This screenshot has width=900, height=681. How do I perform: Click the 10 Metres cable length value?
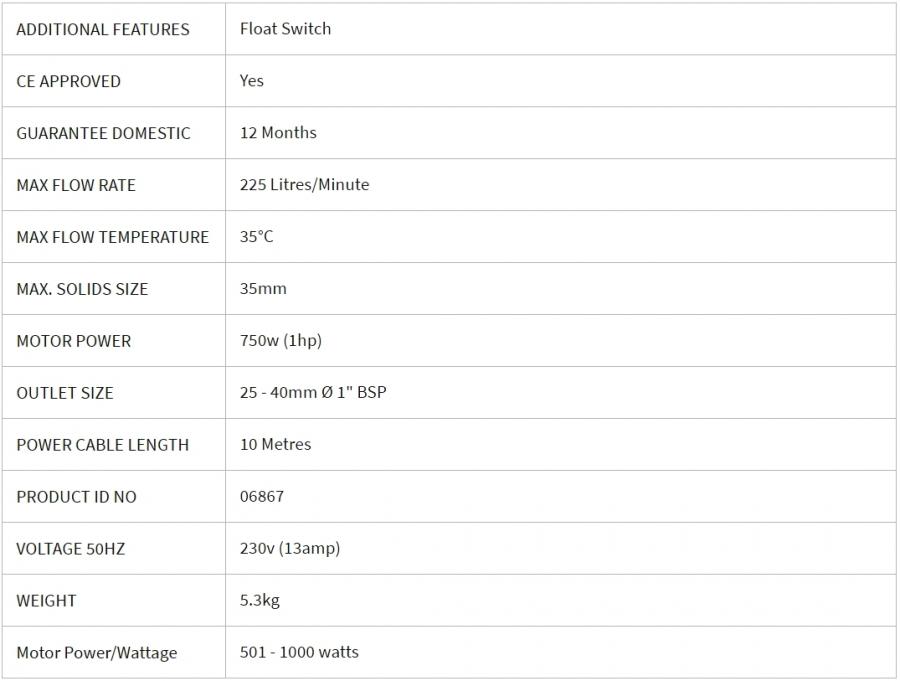[275, 445]
